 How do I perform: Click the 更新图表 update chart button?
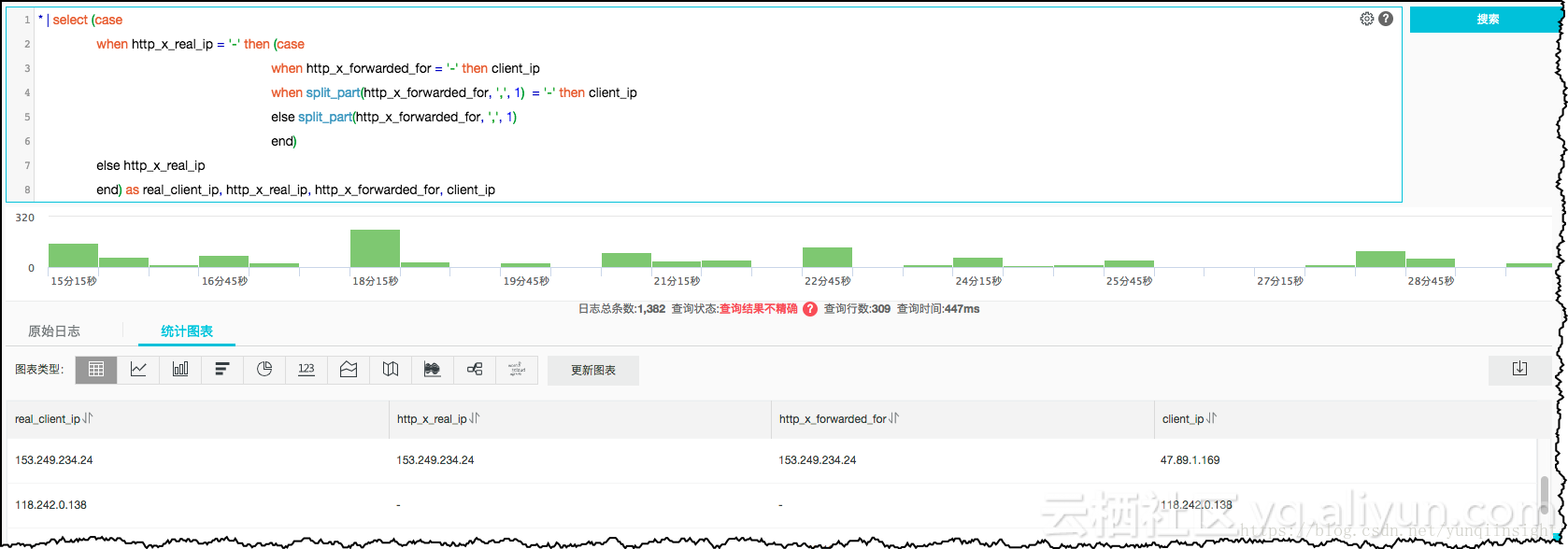(x=593, y=370)
